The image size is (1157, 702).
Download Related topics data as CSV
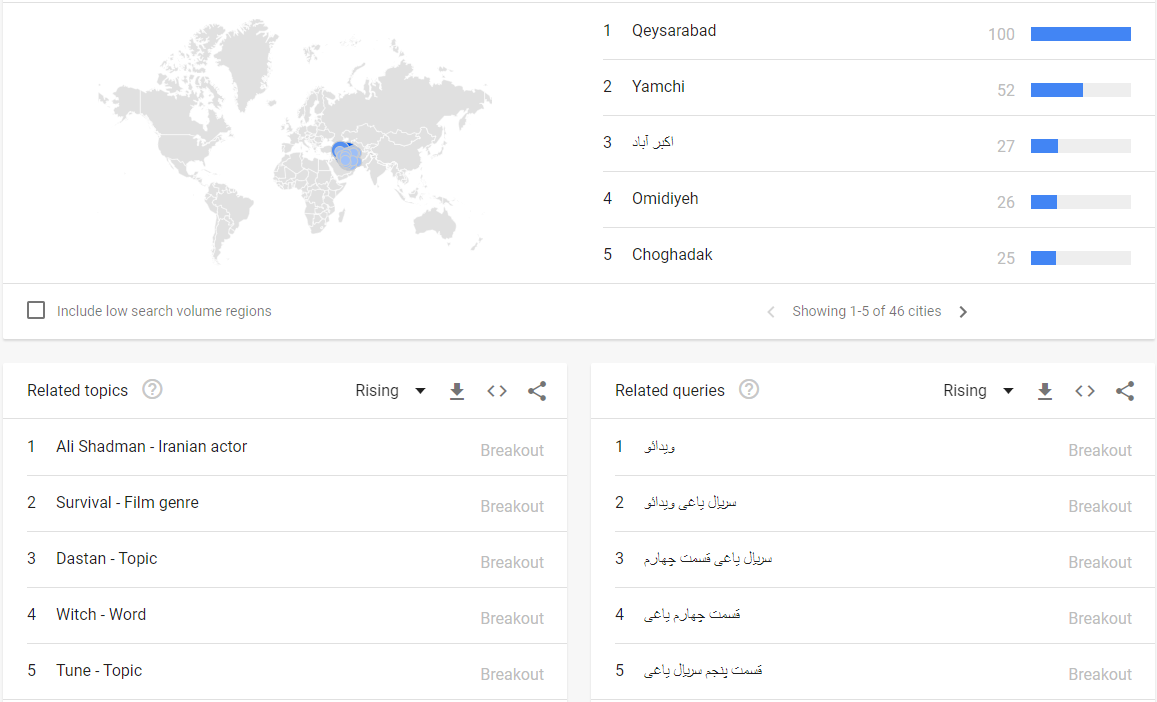457,391
